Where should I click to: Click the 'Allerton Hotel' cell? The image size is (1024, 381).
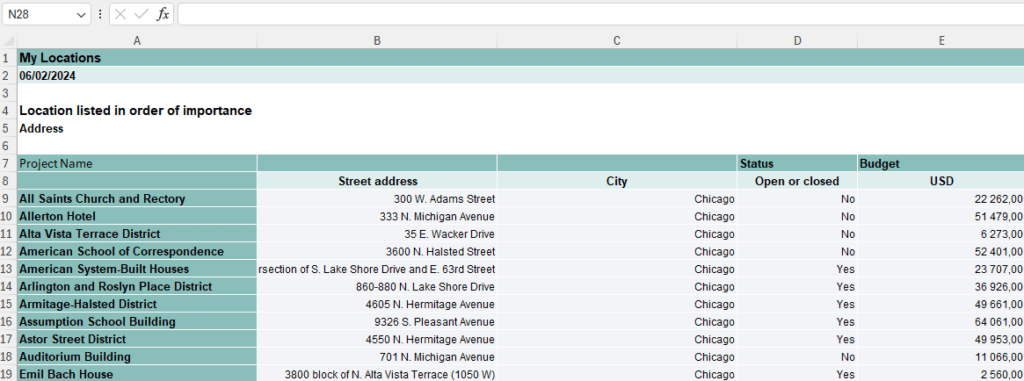click(137, 216)
